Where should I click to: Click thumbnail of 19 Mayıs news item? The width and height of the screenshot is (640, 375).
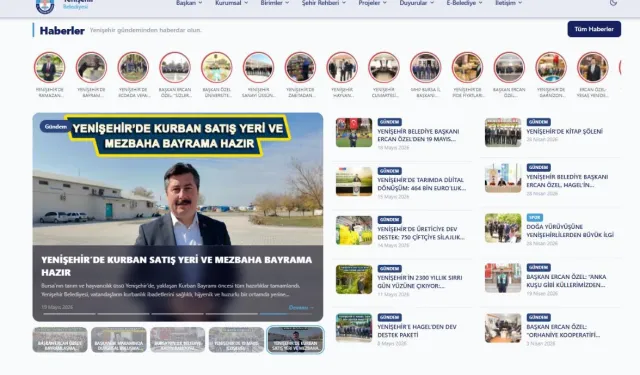pyautogui.click(x=354, y=133)
